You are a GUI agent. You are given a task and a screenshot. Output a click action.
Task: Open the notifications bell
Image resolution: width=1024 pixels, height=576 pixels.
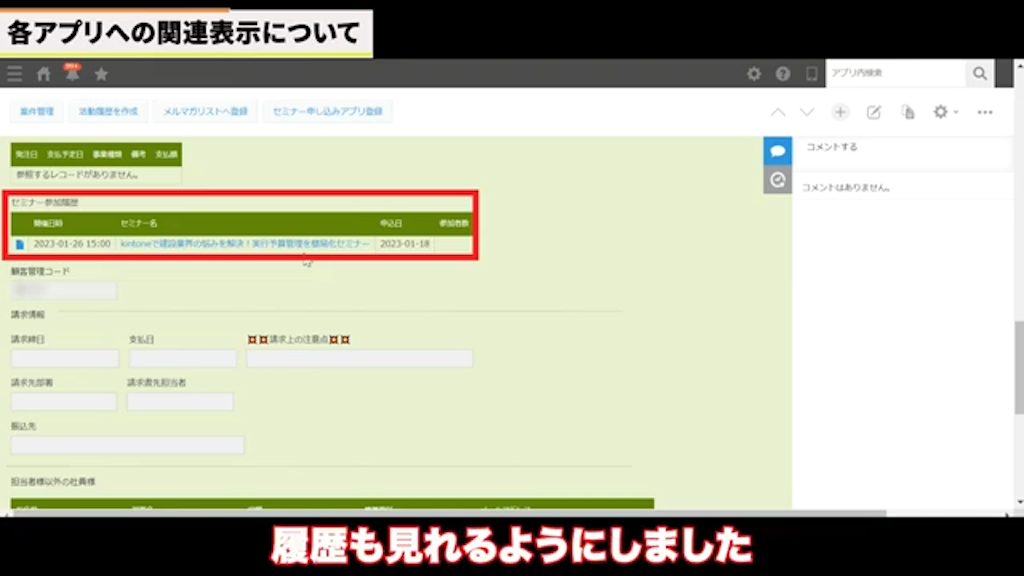coord(72,74)
